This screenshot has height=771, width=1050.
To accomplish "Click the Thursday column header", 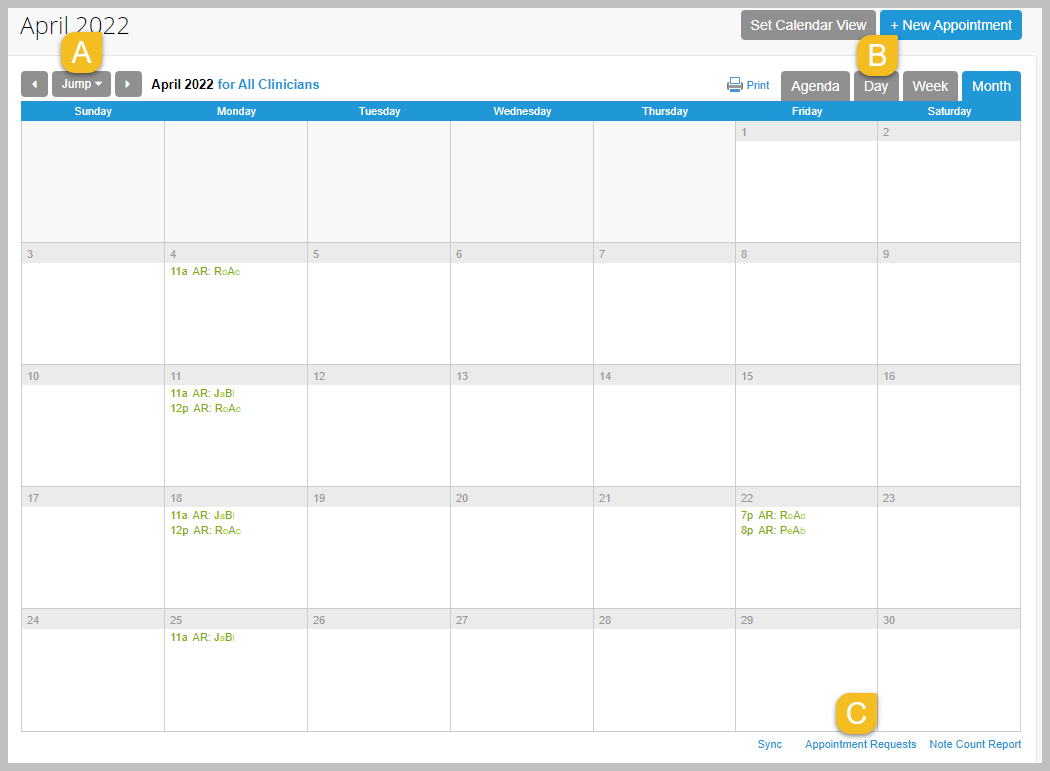I will pos(665,111).
